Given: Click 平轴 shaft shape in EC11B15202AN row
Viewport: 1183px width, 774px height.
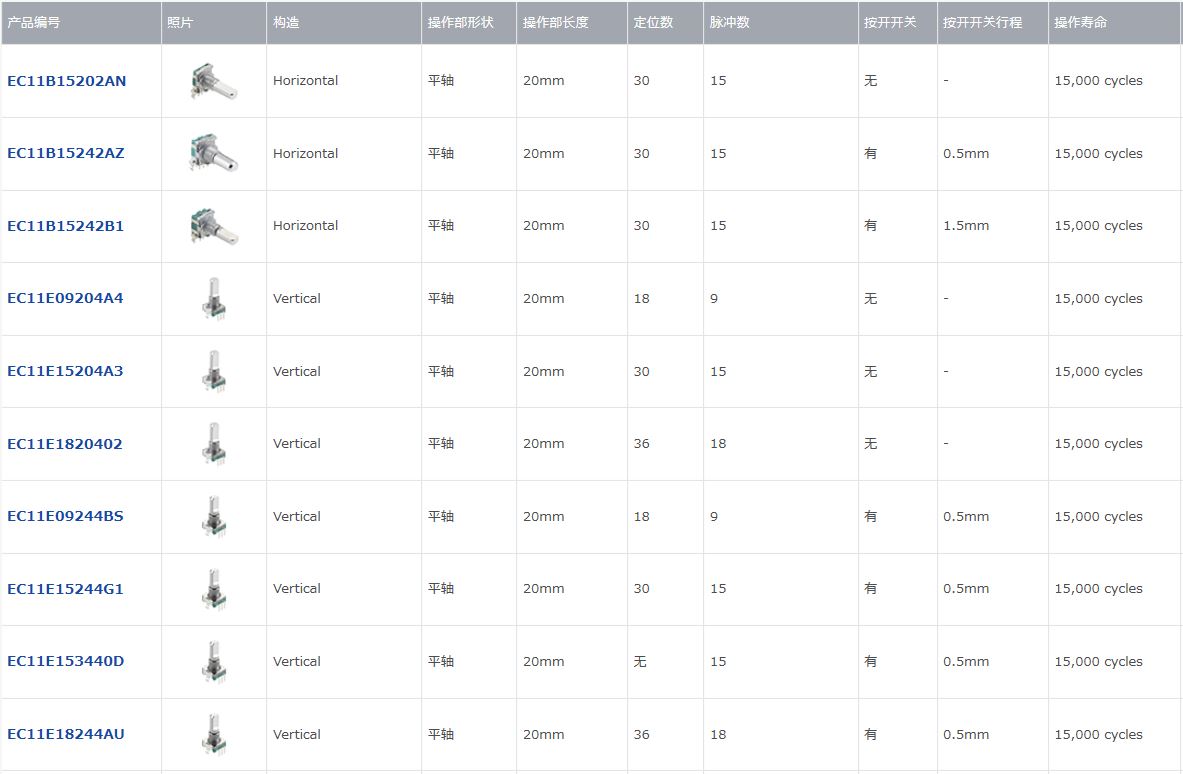Looking at the screenshot, I should coord(441,81).
